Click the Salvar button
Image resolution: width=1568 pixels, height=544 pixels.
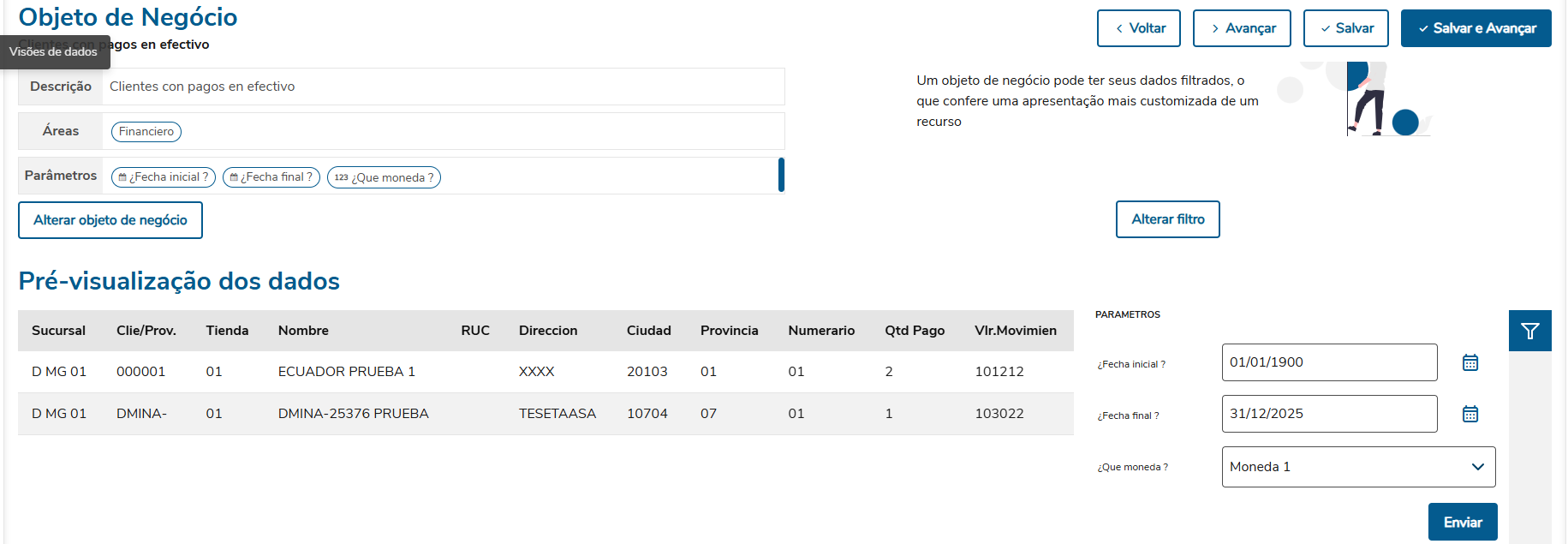coord(1345,28)
